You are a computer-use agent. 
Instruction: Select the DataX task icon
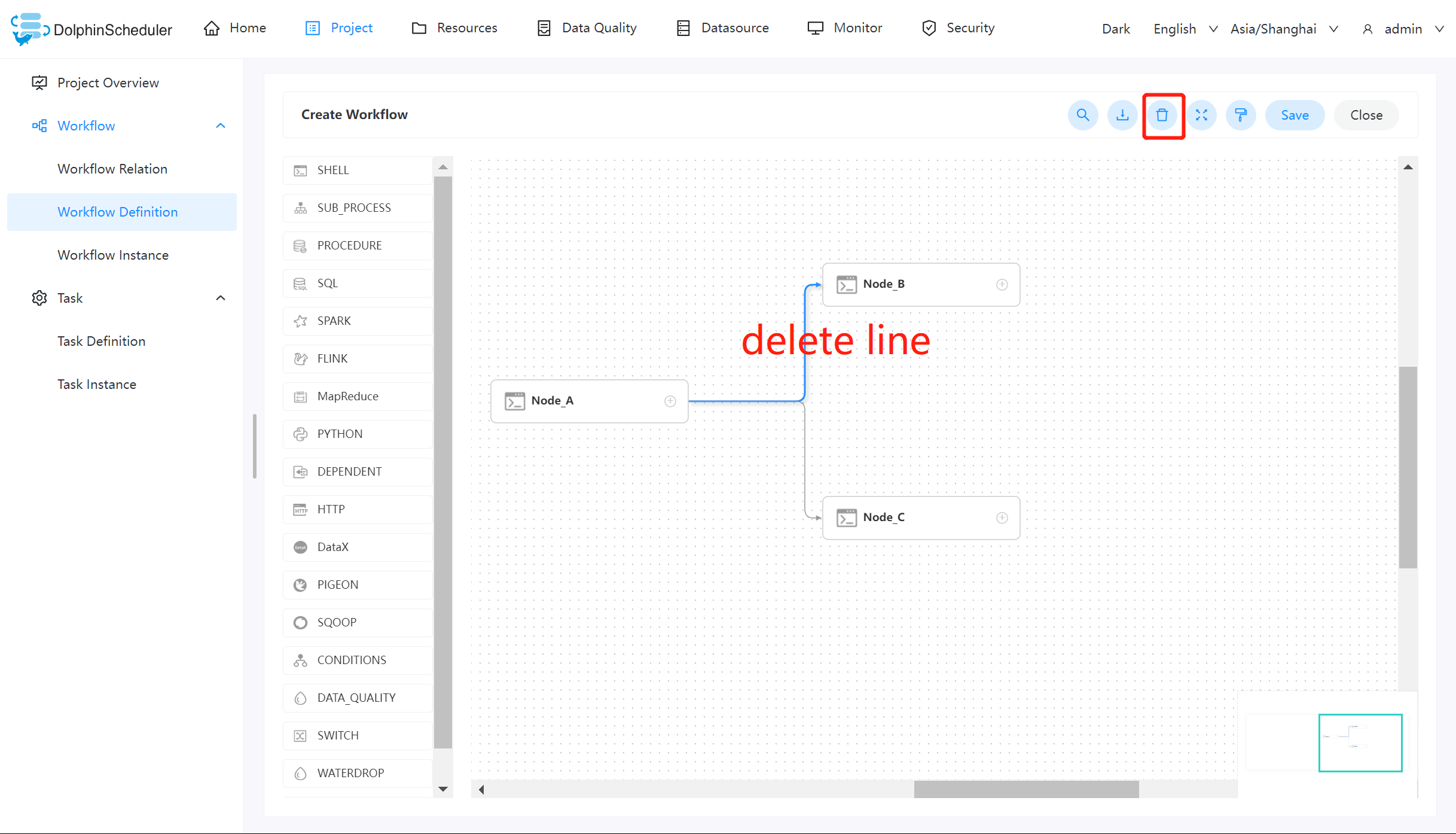tap(301, 547)
